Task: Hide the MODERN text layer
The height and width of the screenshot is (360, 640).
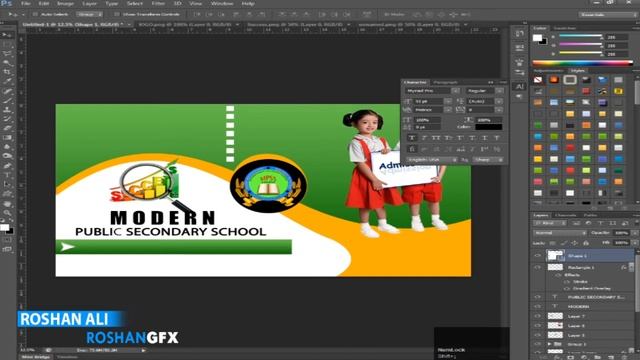Action: coord(538,307)
